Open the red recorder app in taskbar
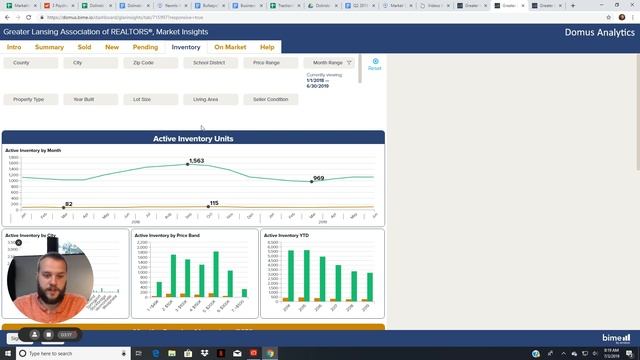640x360 pixels. tap(253, 353)
